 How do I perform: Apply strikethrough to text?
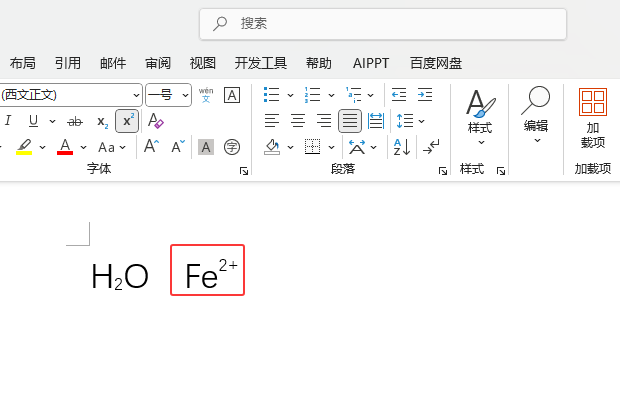point(75,121)
